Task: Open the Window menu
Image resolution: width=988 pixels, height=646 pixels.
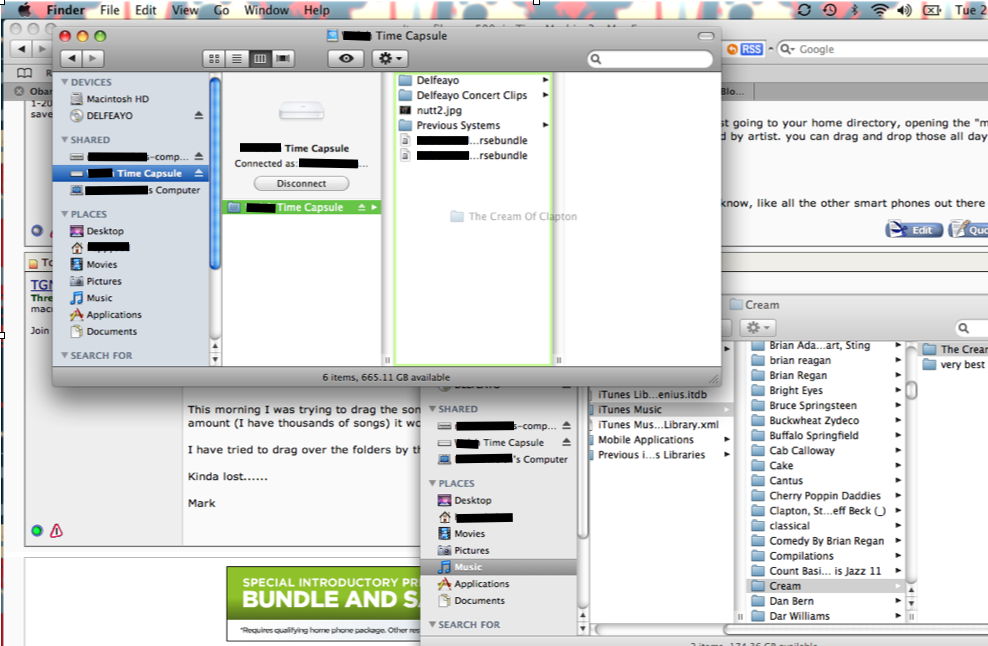Action: pyautogui.click(x=267, y=10)
